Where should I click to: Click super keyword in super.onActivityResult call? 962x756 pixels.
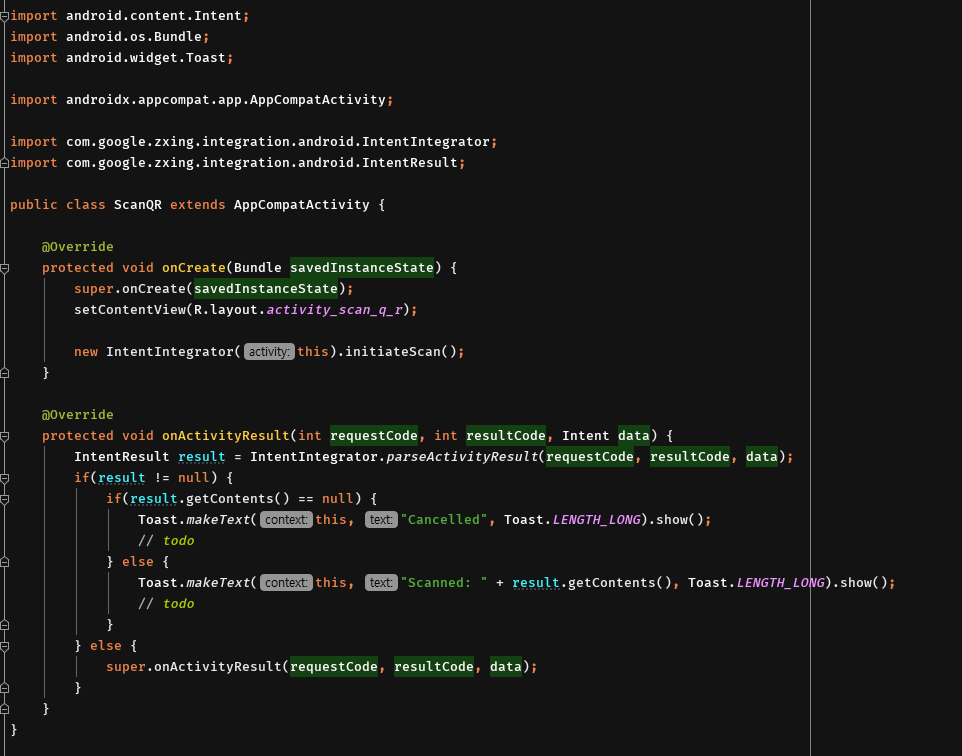coord(126,667)
